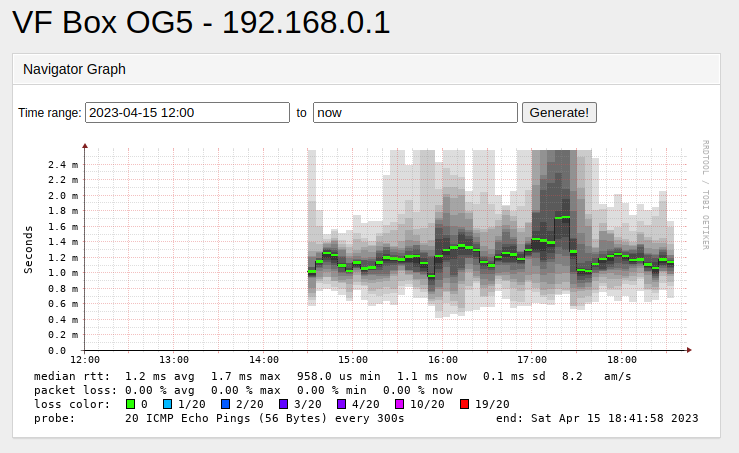Image resolution: width=739 pixels, height=453 pixels.
Task: Click the light blue 1/20 loss swatch
Action: (168, 404)
